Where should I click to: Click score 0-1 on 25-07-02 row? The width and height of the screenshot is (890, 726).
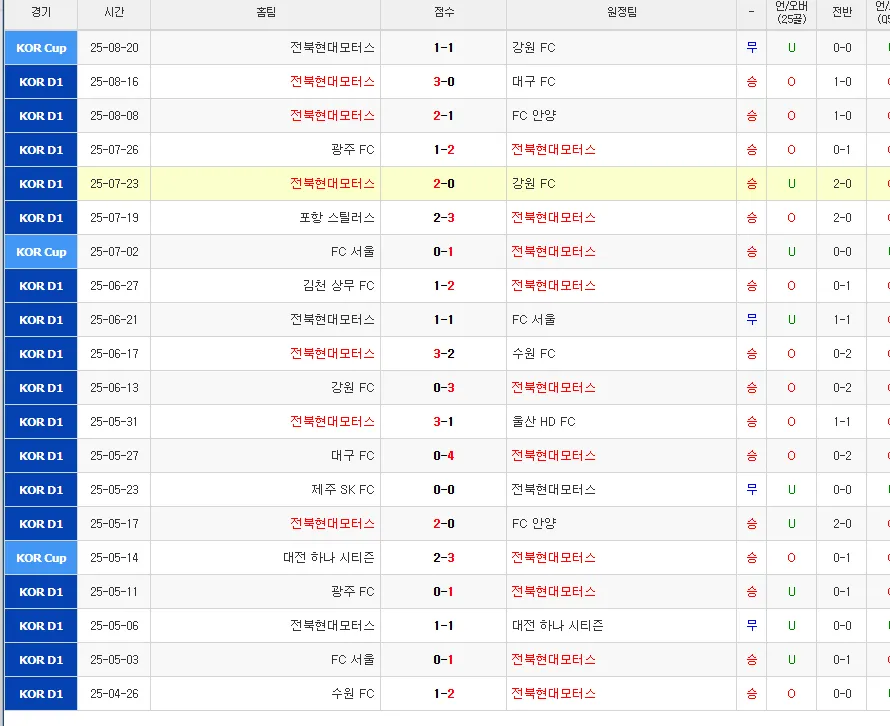[x=444, y=251]
